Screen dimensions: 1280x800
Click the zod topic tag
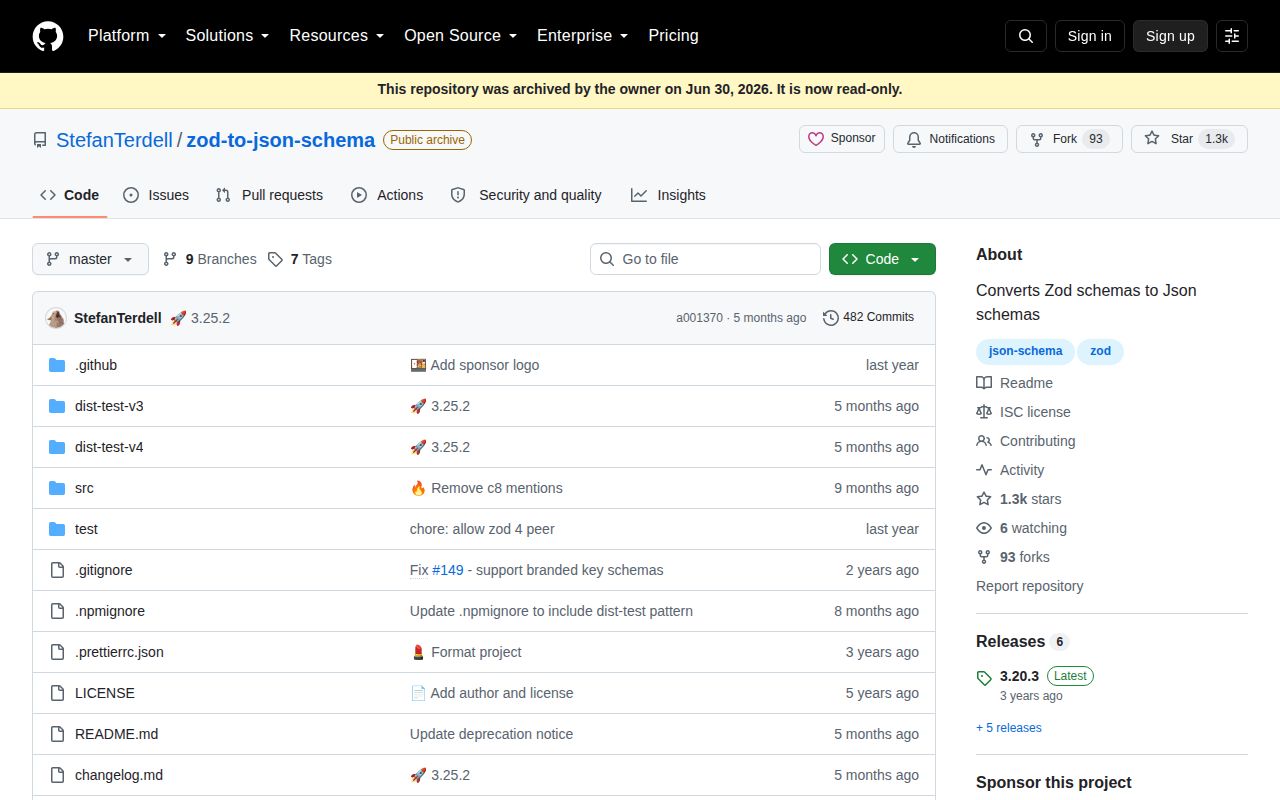click(x=1100, y=351)
